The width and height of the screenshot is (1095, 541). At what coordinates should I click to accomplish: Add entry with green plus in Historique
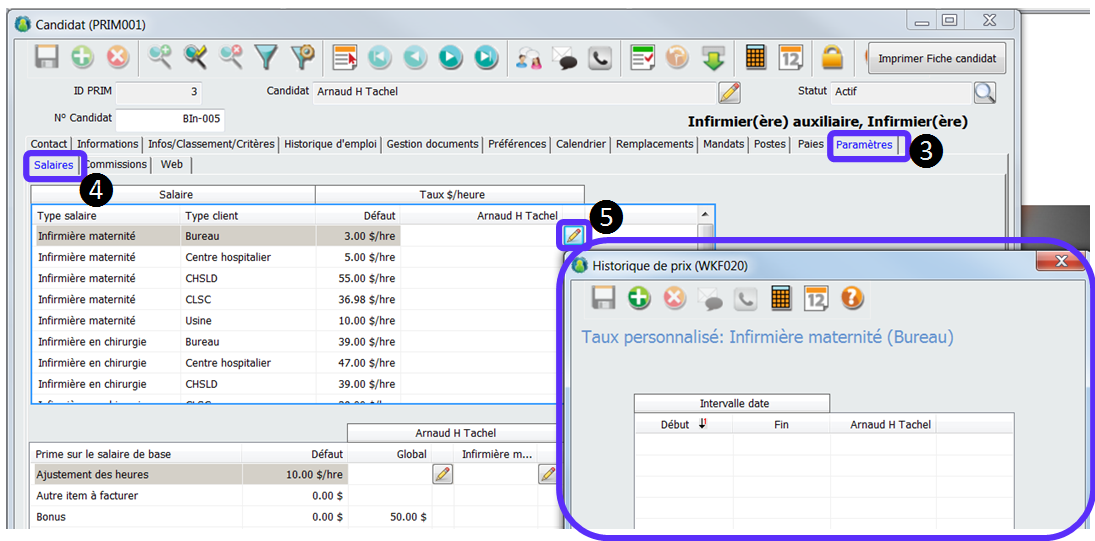click(639, 297)
